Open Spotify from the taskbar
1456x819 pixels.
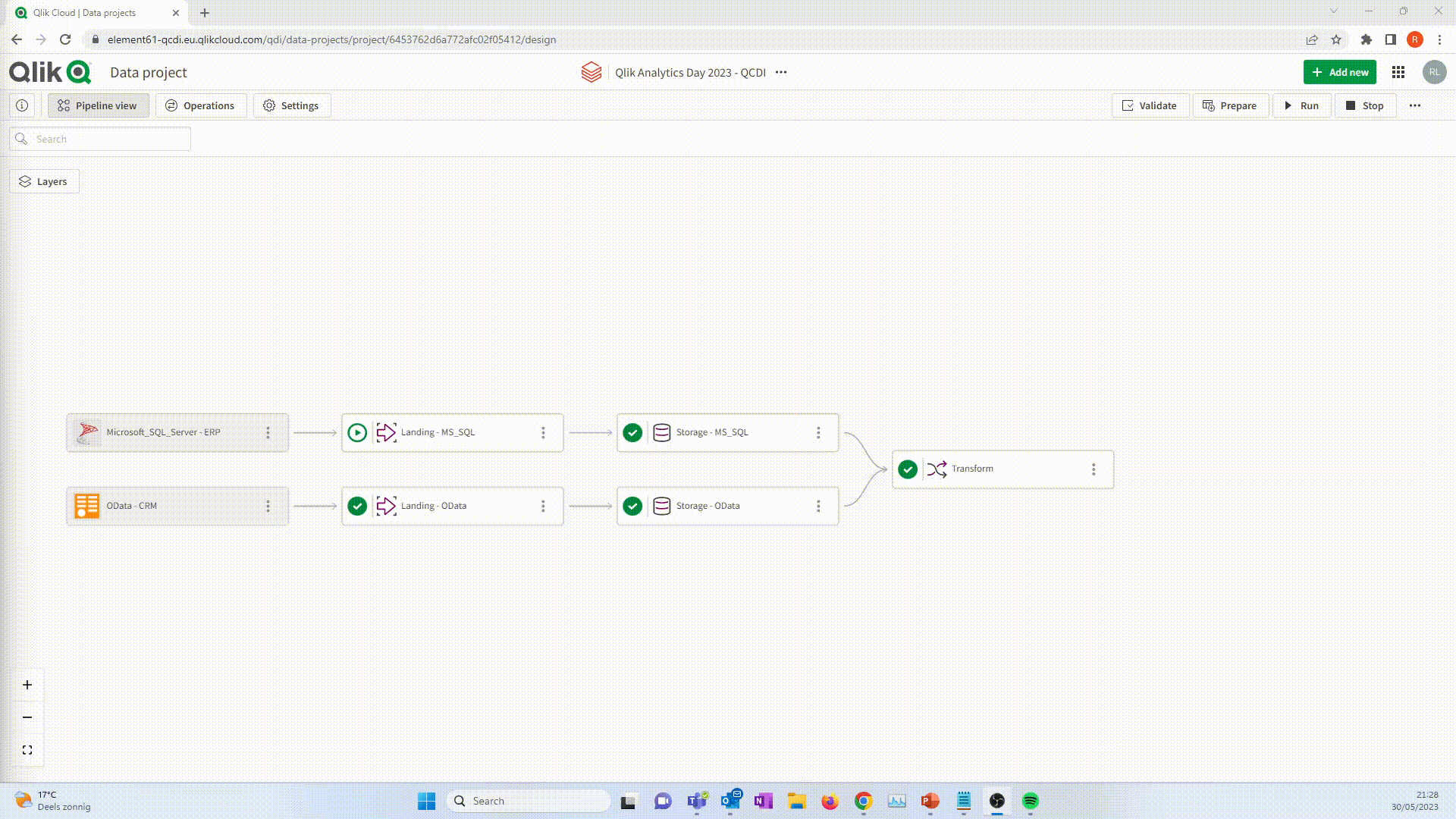coord(1030,801)
